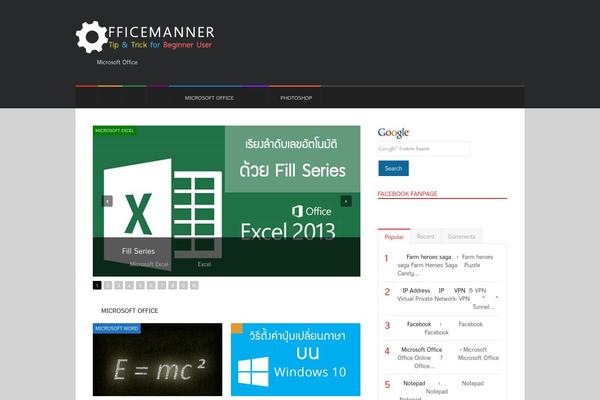Click the orange category tag on Windows 10 thumbnail
This screenshot has width=600, height=400.
click(x=237, y=328)
